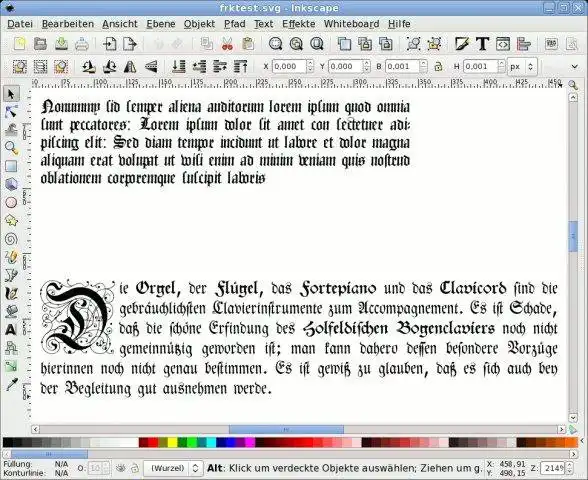Click the Save document icon
This screenshot has width=588, height=480.
click(61, 44)
